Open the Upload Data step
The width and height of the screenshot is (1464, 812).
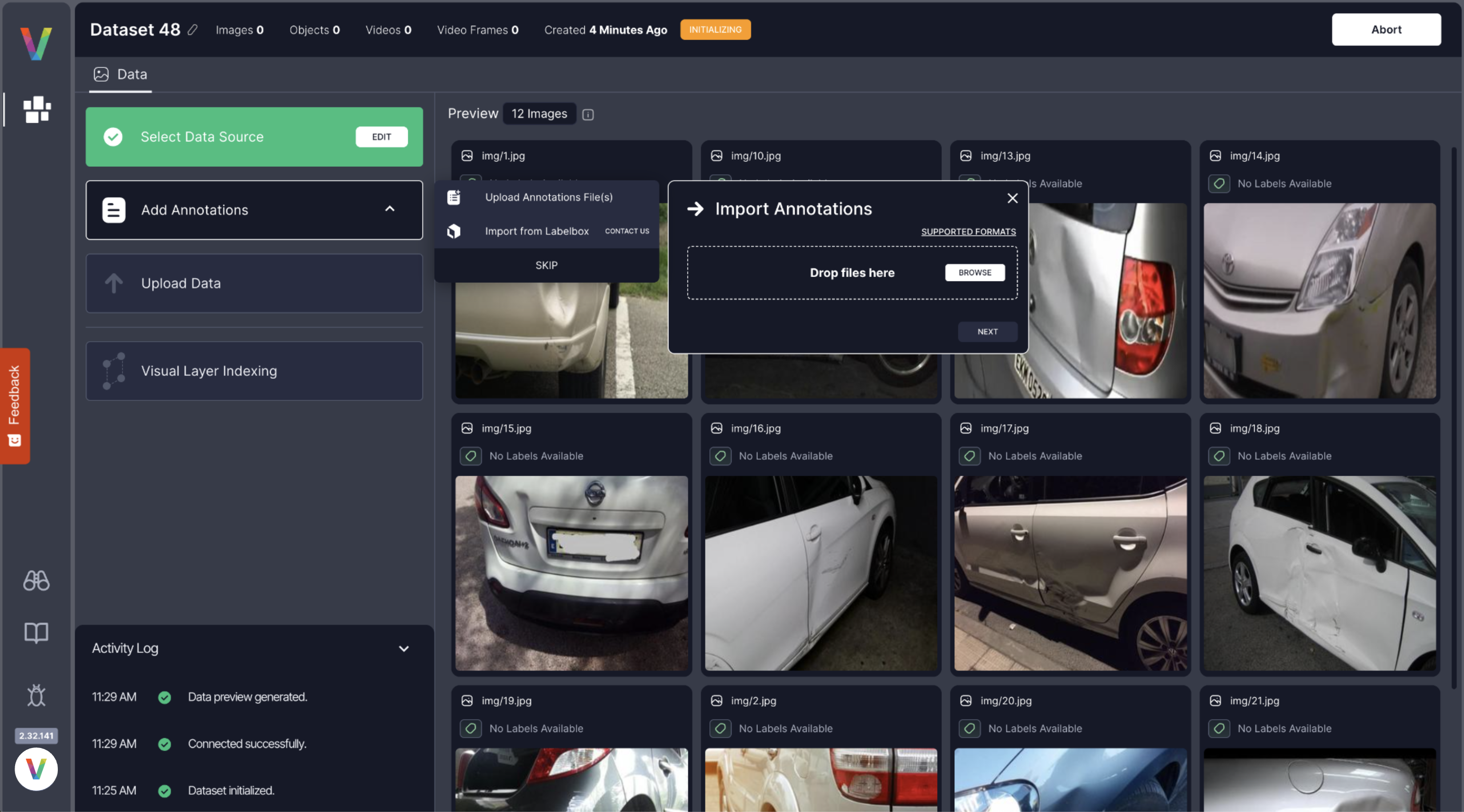pos(254,283)
